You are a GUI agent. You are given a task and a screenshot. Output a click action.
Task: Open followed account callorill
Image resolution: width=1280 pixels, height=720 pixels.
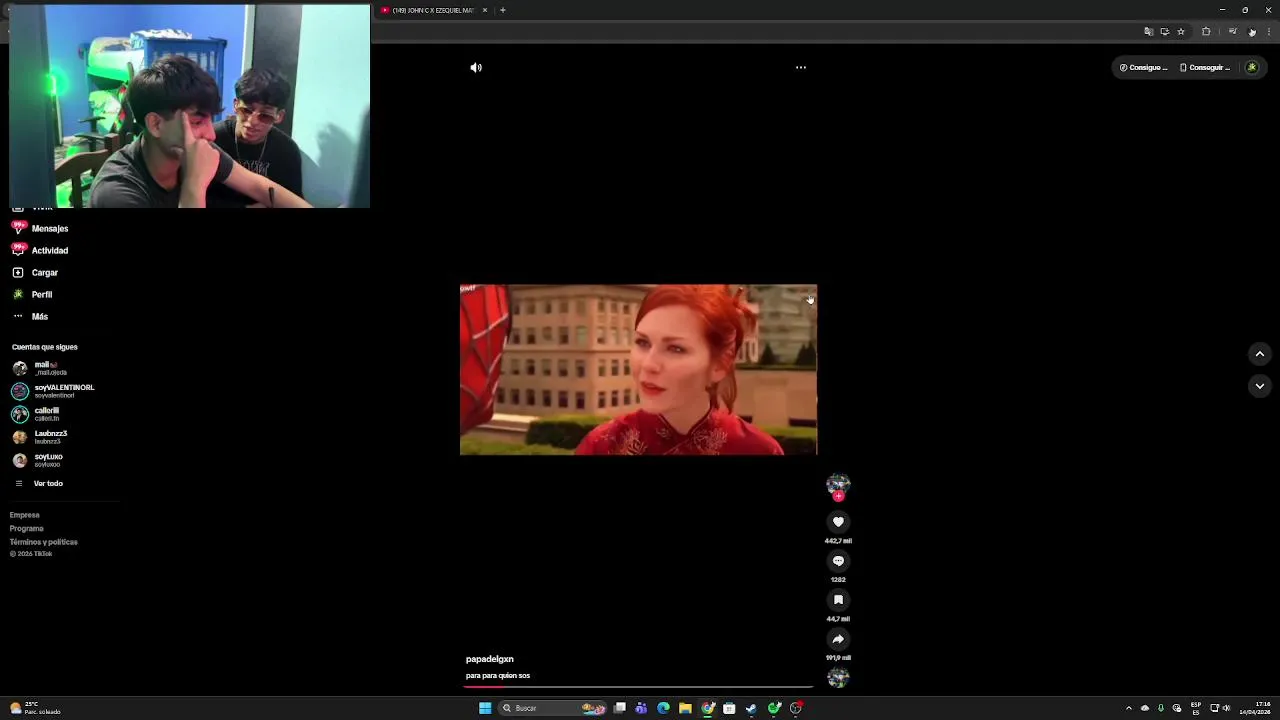(36, 414)
